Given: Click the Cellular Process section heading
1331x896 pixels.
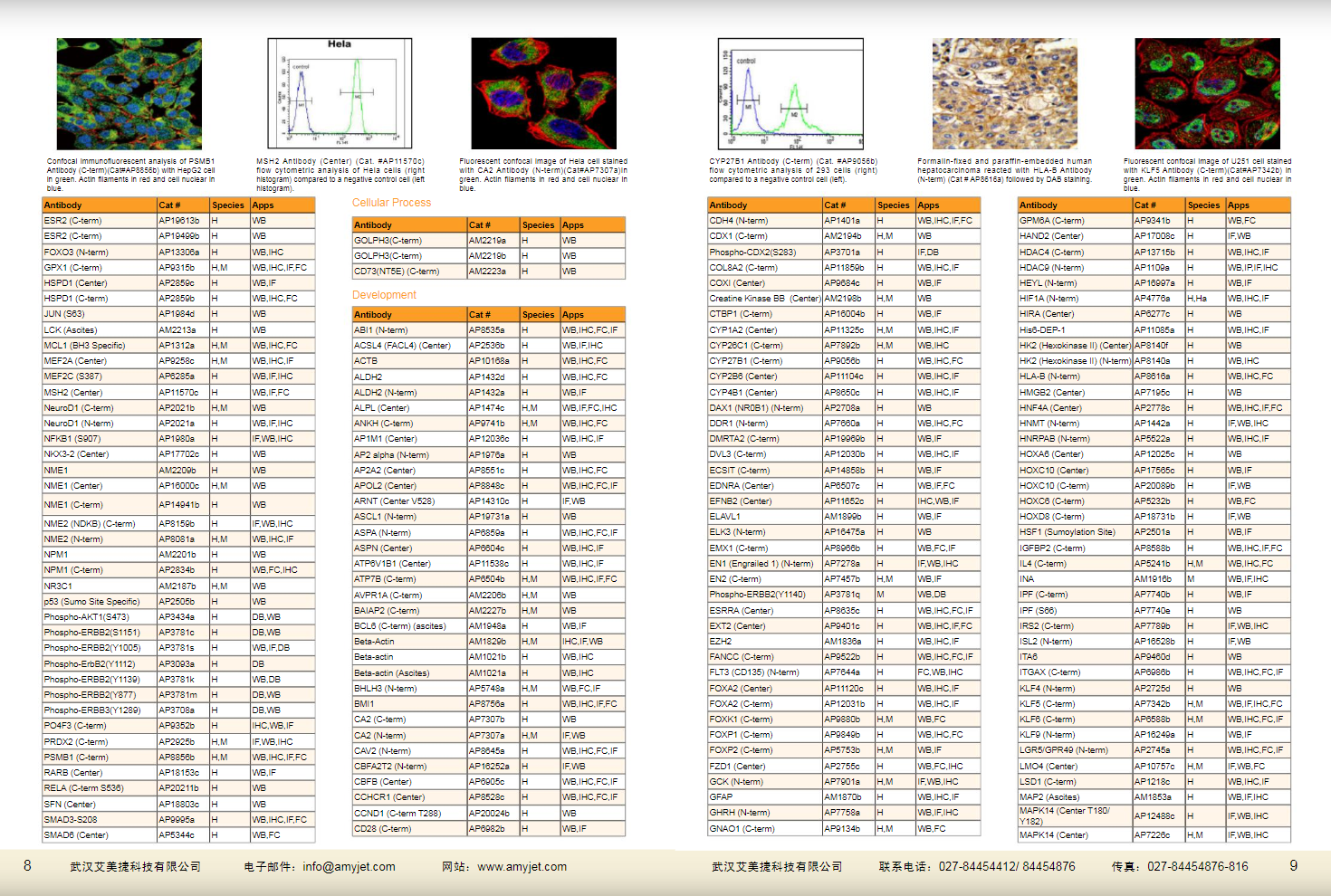Looking at the screenshot, I should click(x=391, y=203).
